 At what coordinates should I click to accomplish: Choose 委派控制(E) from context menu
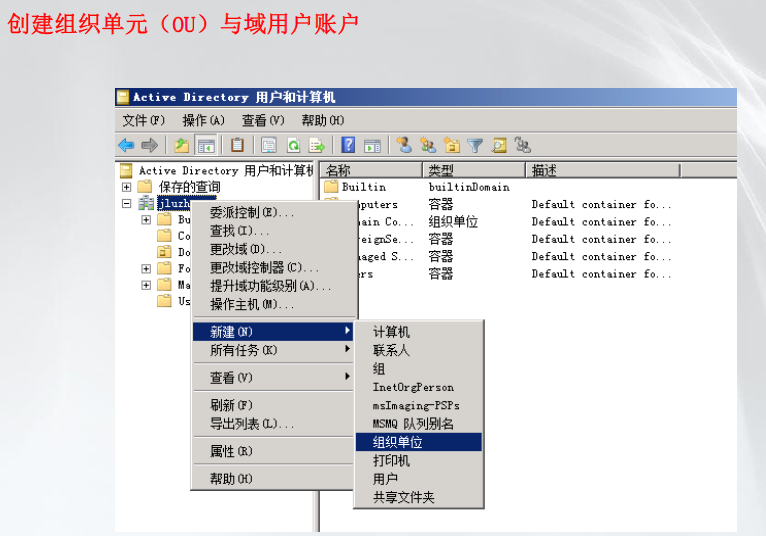pyautogui.click(x=274, y=213)
